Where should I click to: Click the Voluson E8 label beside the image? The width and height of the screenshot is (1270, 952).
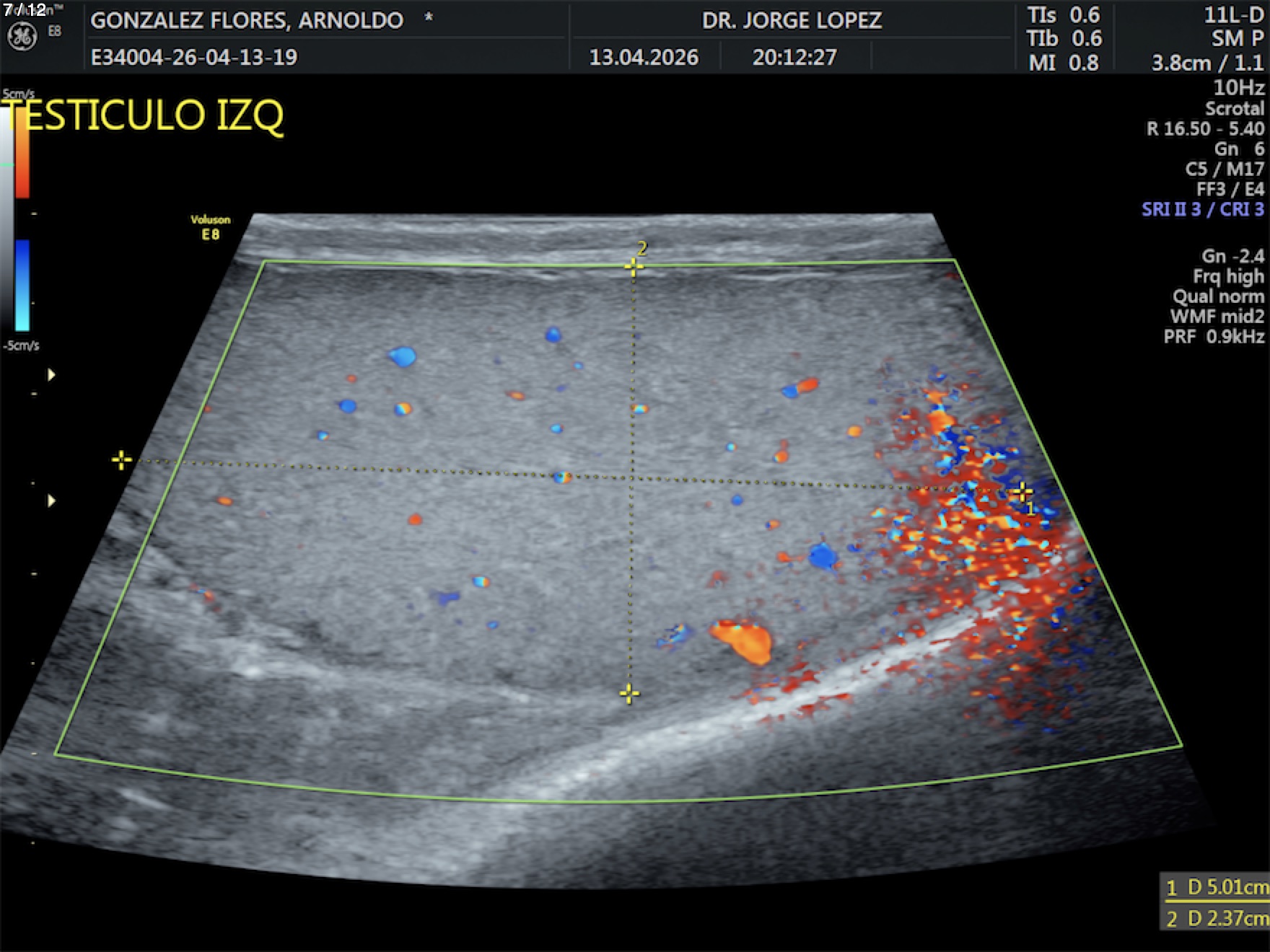point(210,227)
